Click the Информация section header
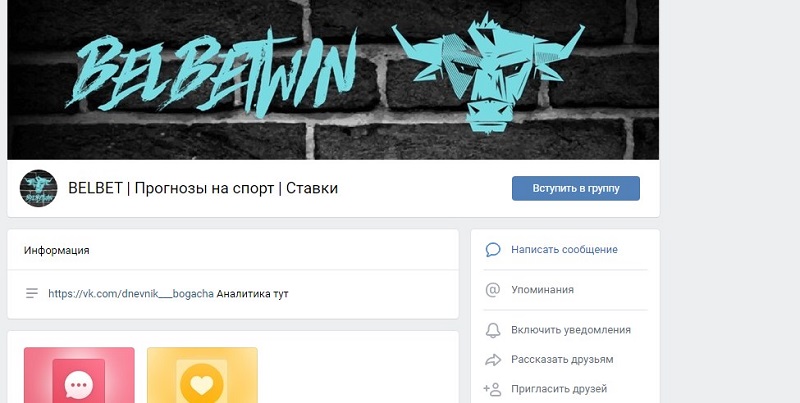800x403 pixels. coord(57,250)
